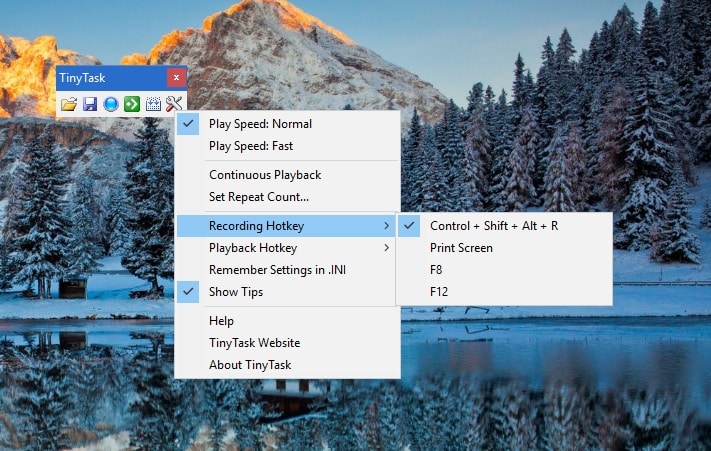Switch to Play Speed: Fast
The image size is (711, 451).
click(251, 146)
